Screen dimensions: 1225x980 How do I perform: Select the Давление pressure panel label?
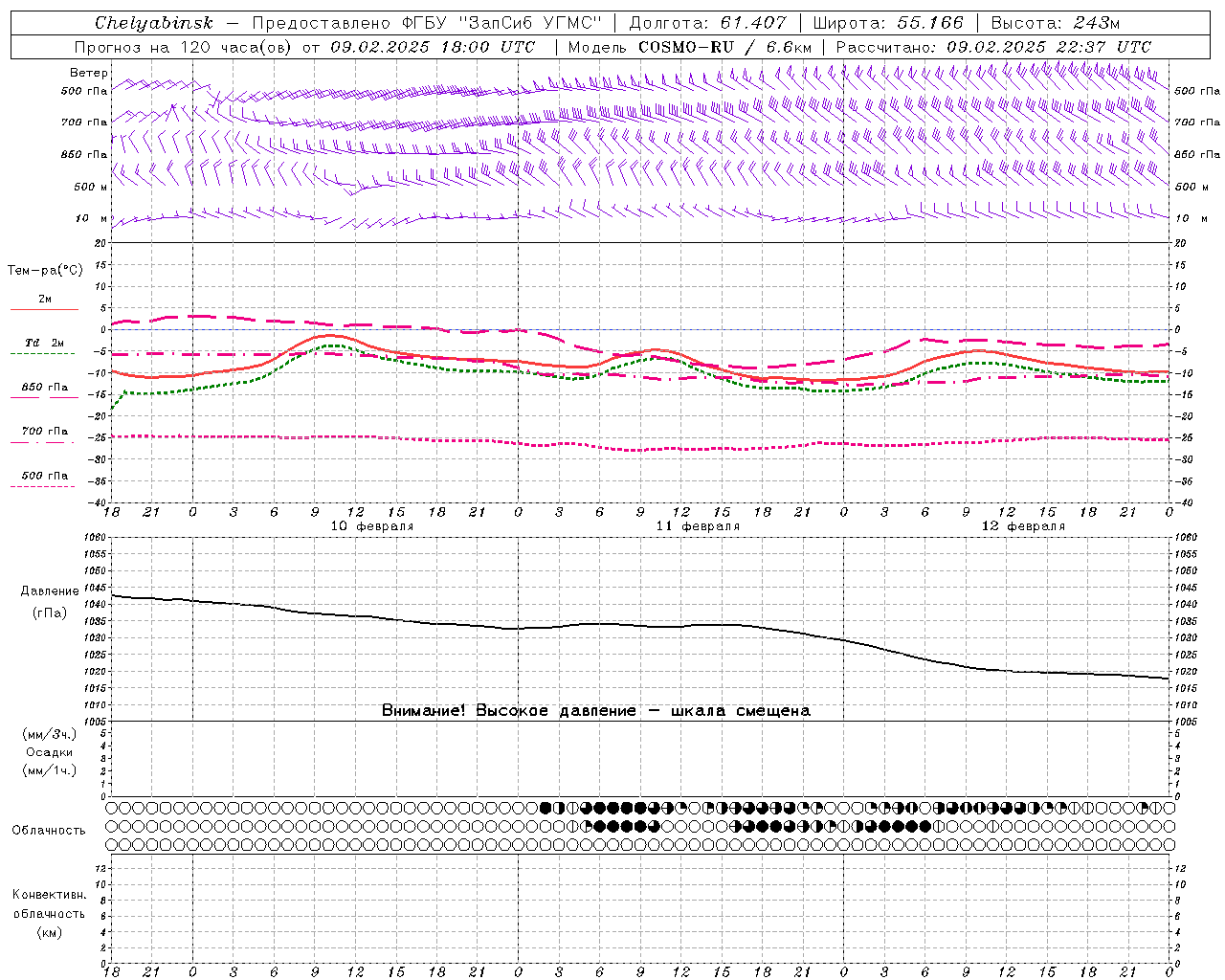click(50, 591)
